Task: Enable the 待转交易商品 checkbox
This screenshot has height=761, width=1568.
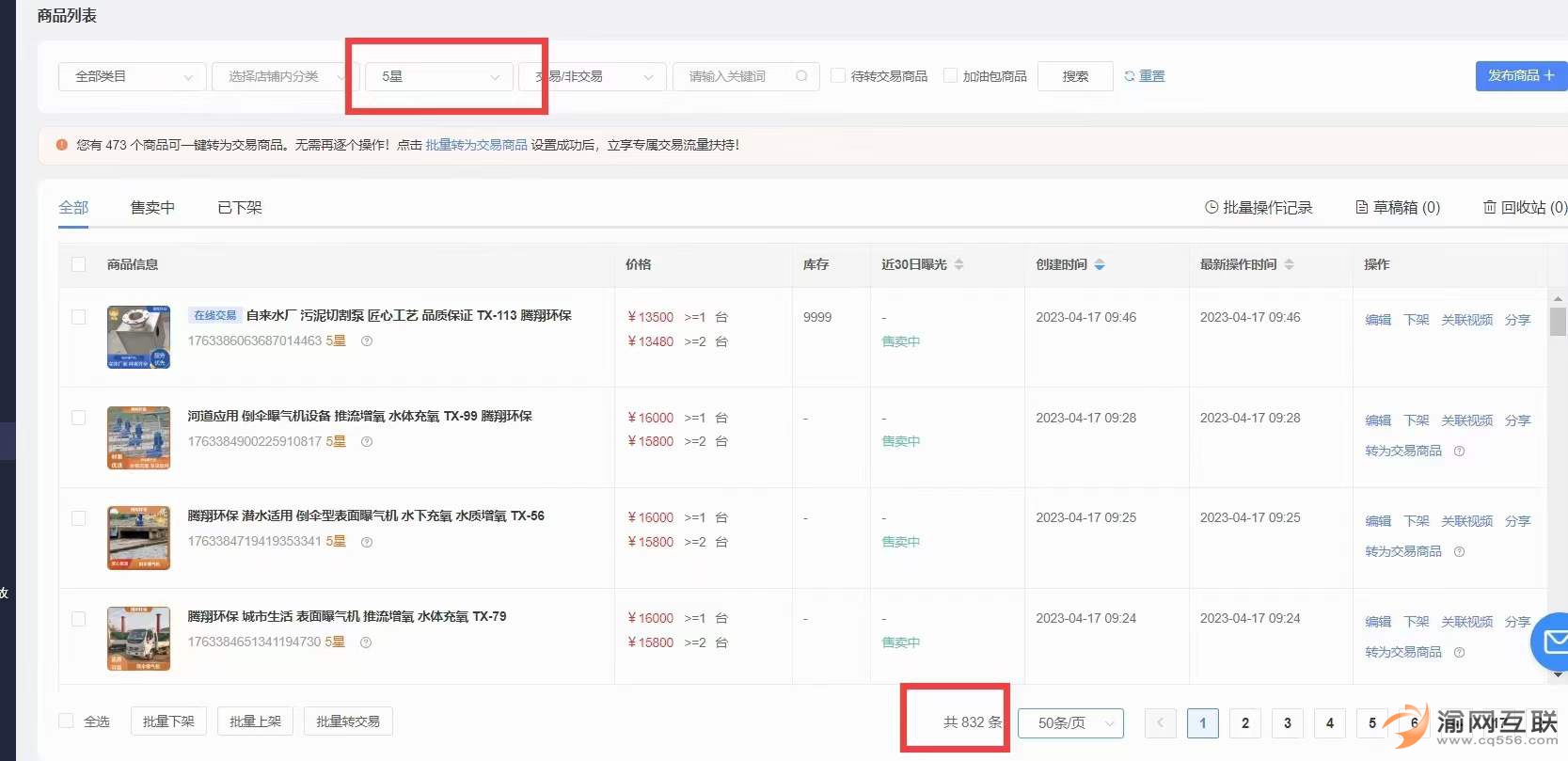Action: tap(838, 75)
